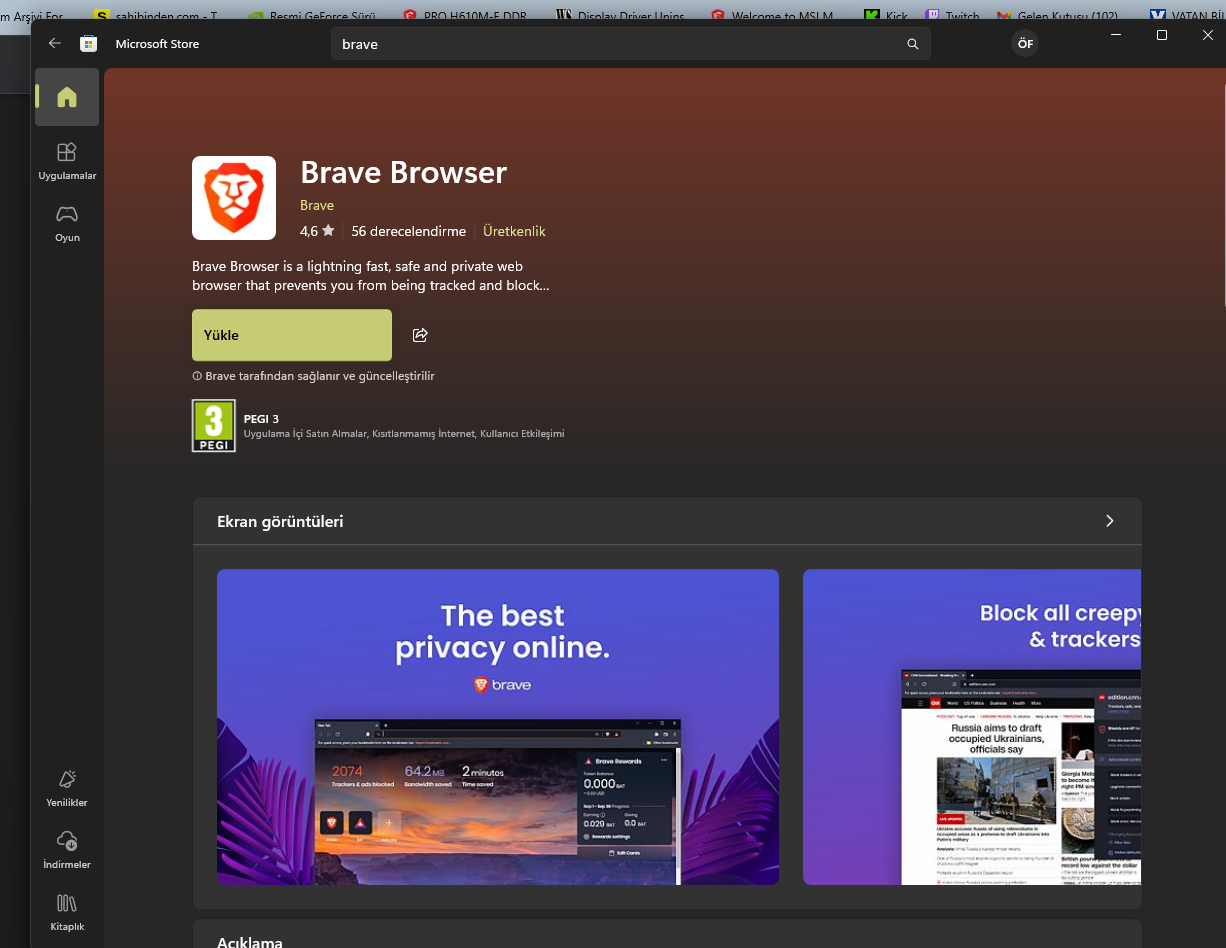Open Kitaplık in the sidebar

(67, 912)
